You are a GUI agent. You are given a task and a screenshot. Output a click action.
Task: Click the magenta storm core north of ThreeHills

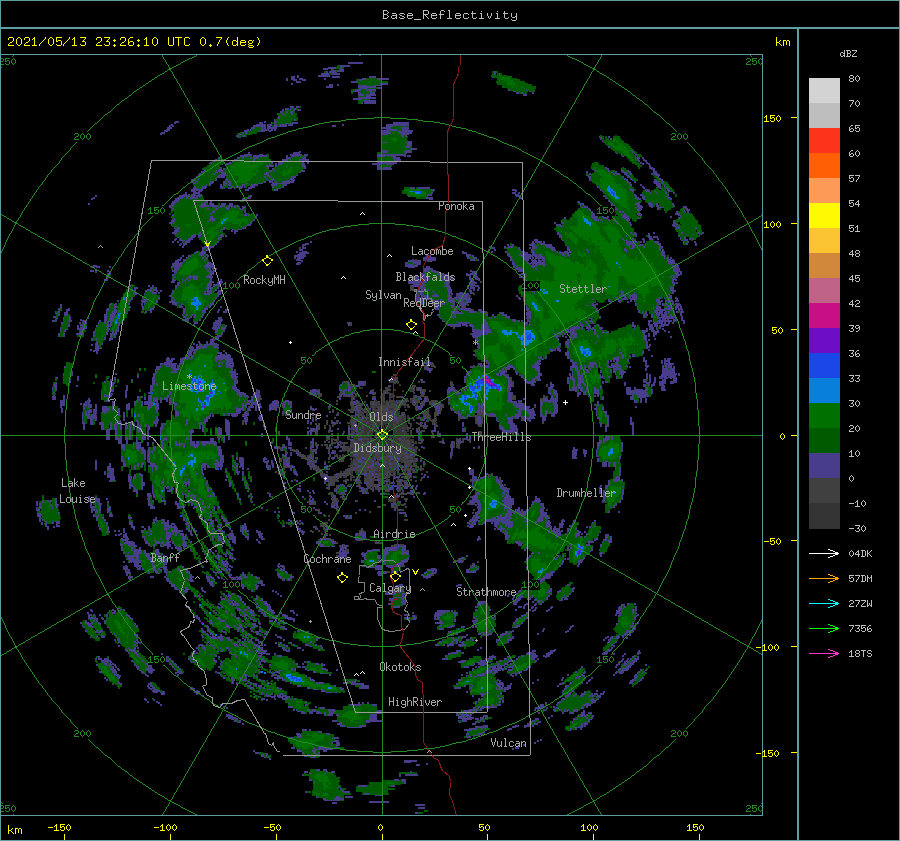point(487,381)
